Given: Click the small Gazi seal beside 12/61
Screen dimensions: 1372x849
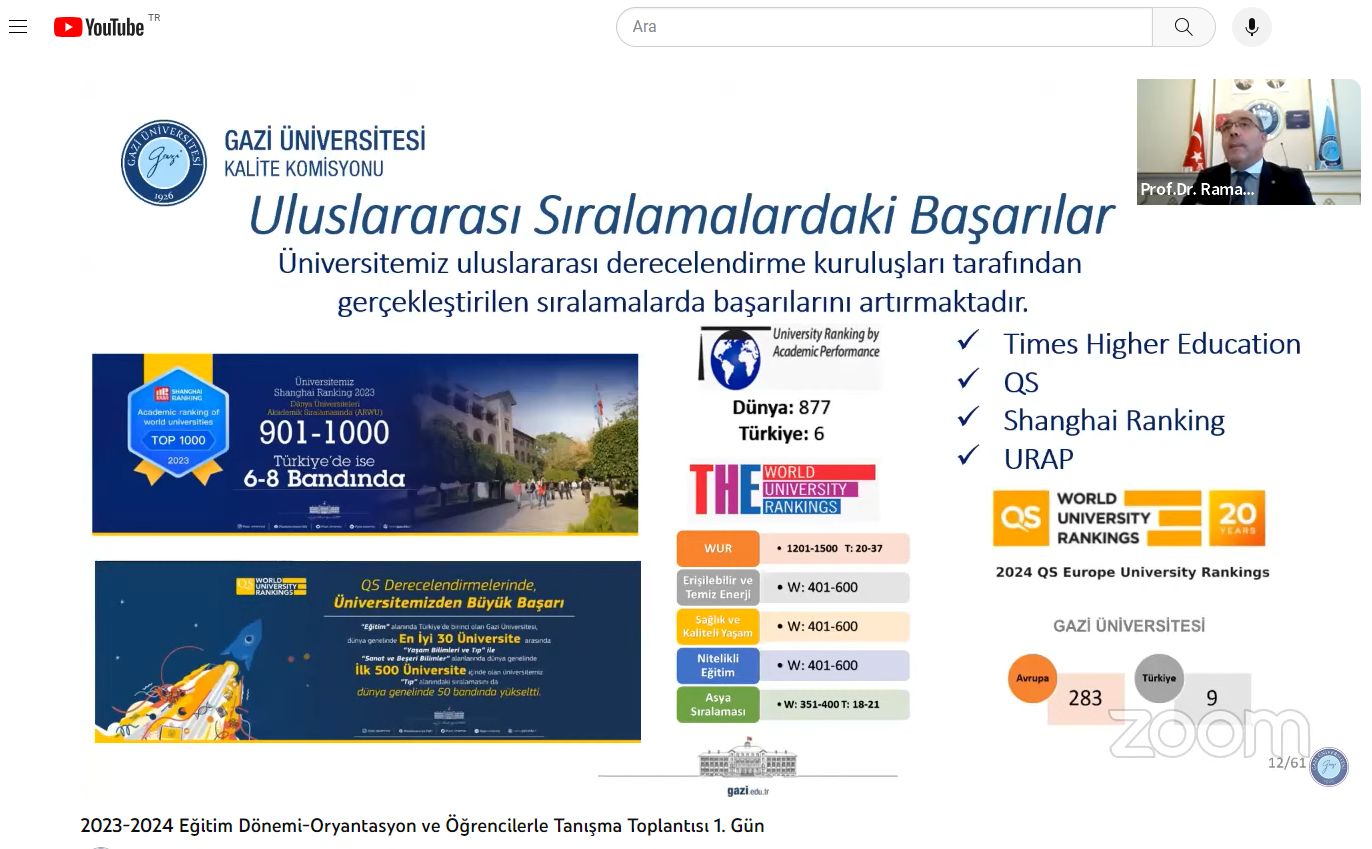Looking at the screenshot, I should click(x=1329, y=767).
